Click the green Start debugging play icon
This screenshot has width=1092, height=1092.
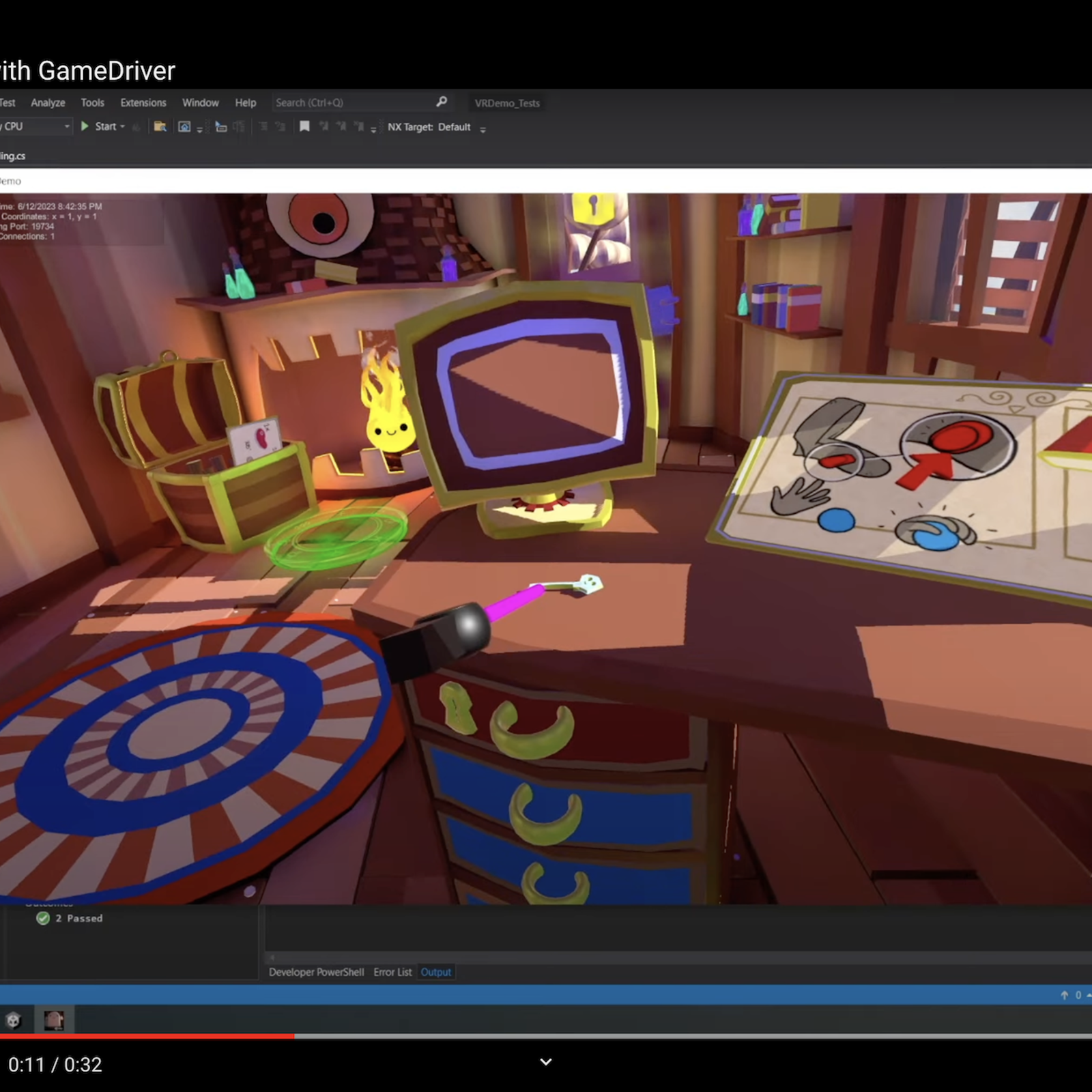click(x=85, y=126)
